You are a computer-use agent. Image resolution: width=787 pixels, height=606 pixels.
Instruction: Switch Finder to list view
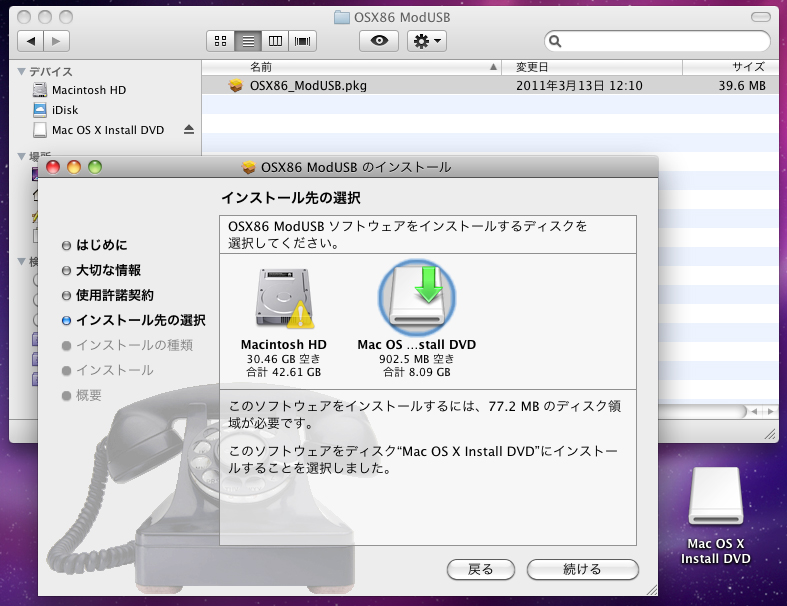(x=248, y=41)
